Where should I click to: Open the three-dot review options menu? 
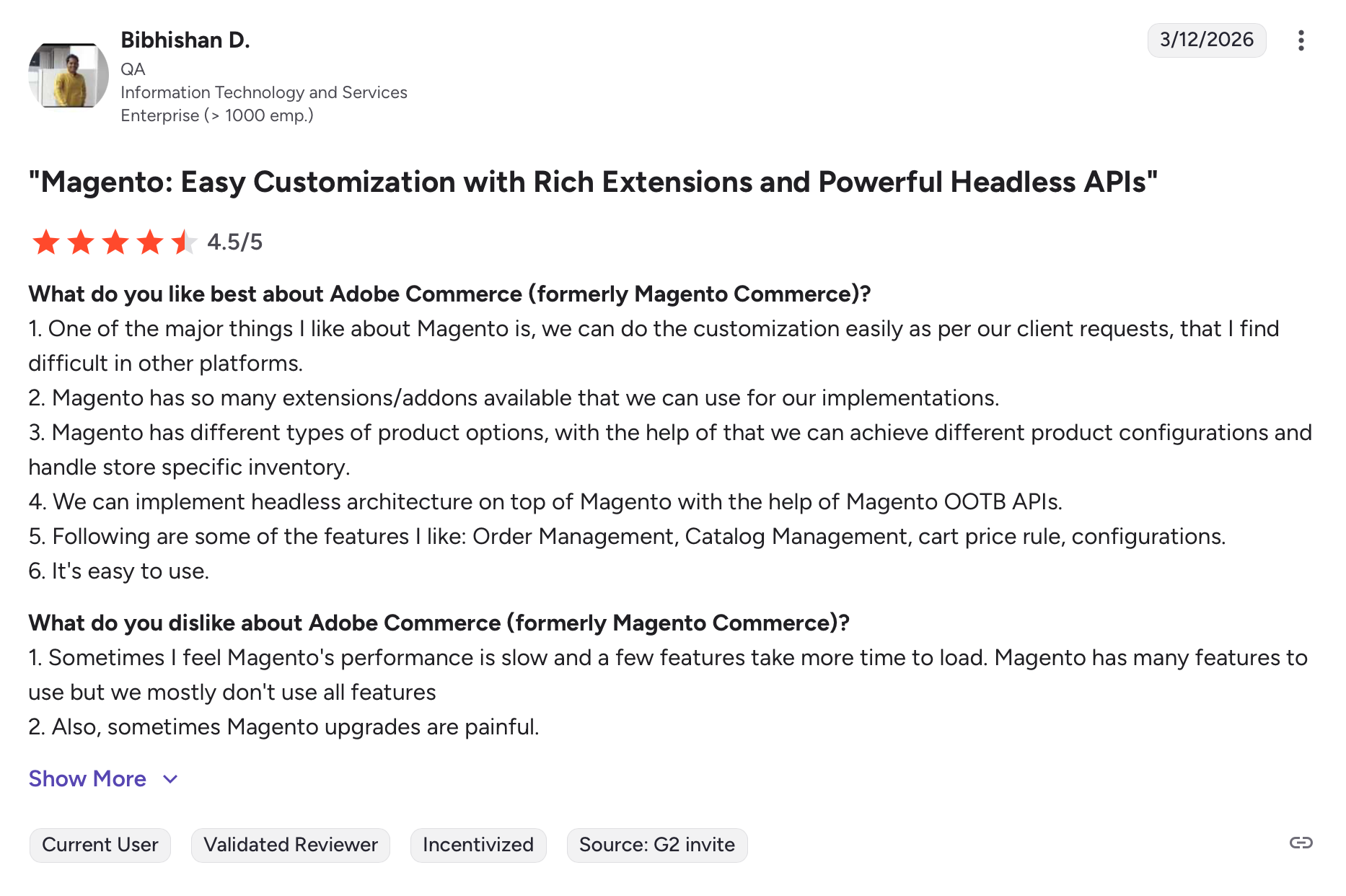(x=1301, y=40)
